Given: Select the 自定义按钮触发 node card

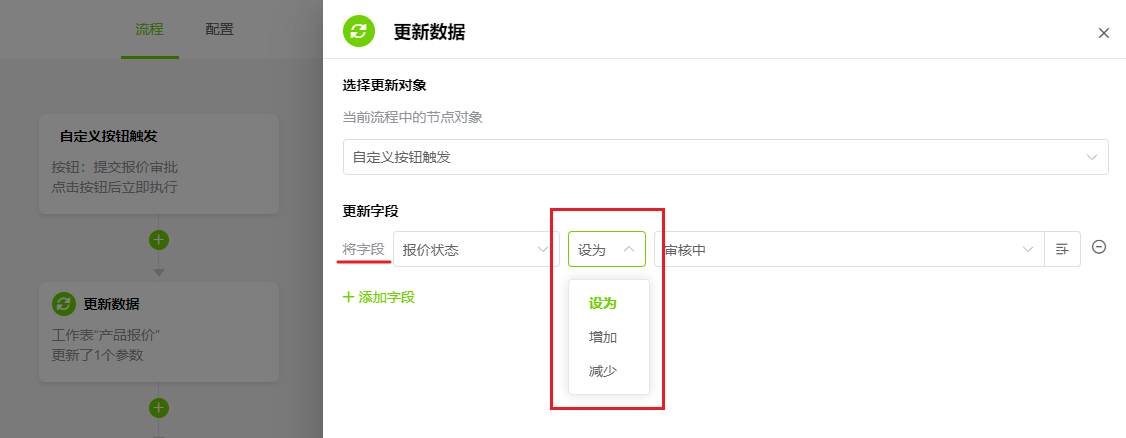Looking at the screenshot, I should (x=159, y=164).
